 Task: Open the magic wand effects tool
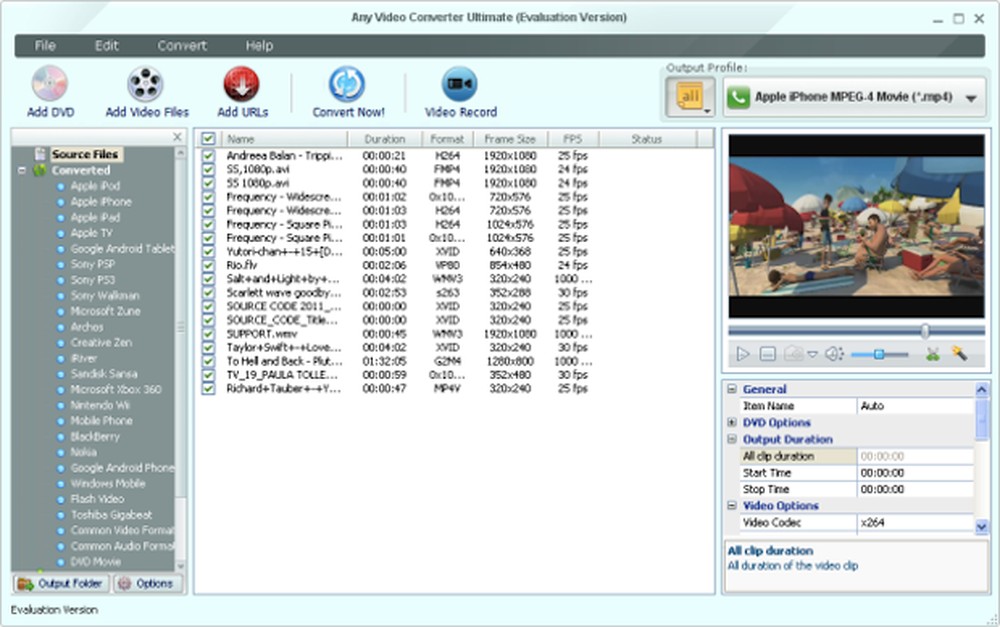tap(959, 353)
